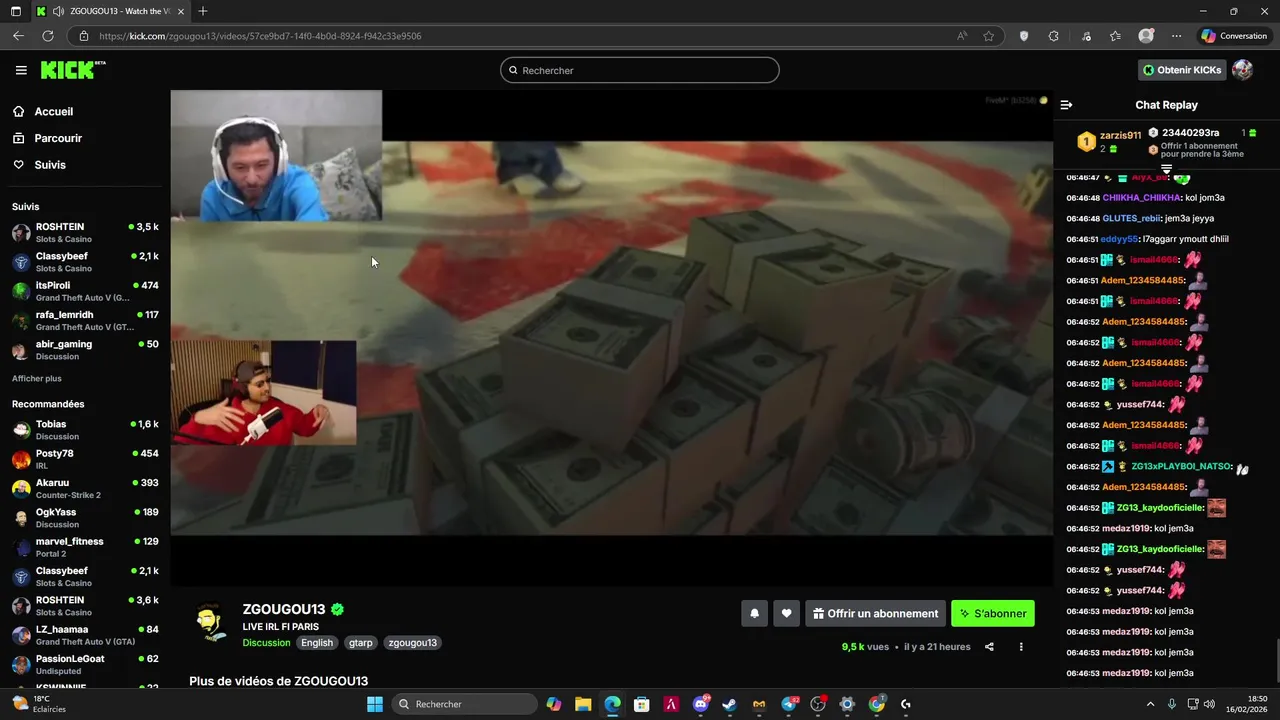Open Edge settings and more menu

[1176, 36]
